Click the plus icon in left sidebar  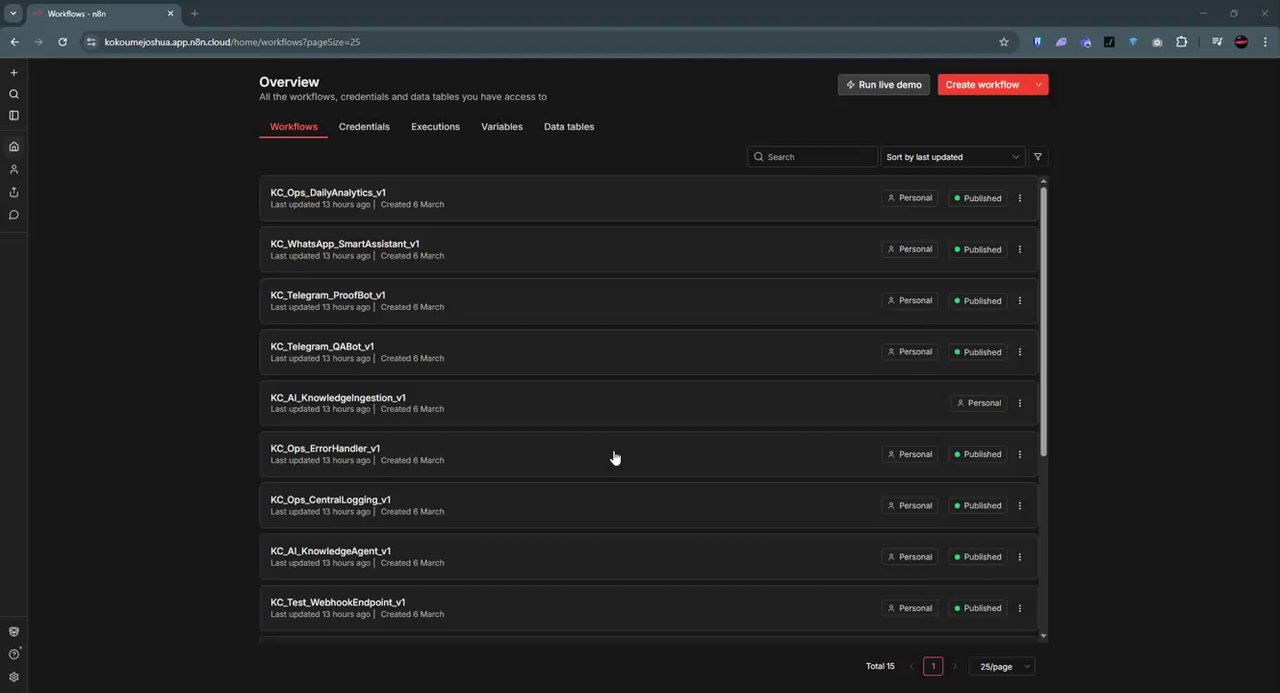click(14, 73)
